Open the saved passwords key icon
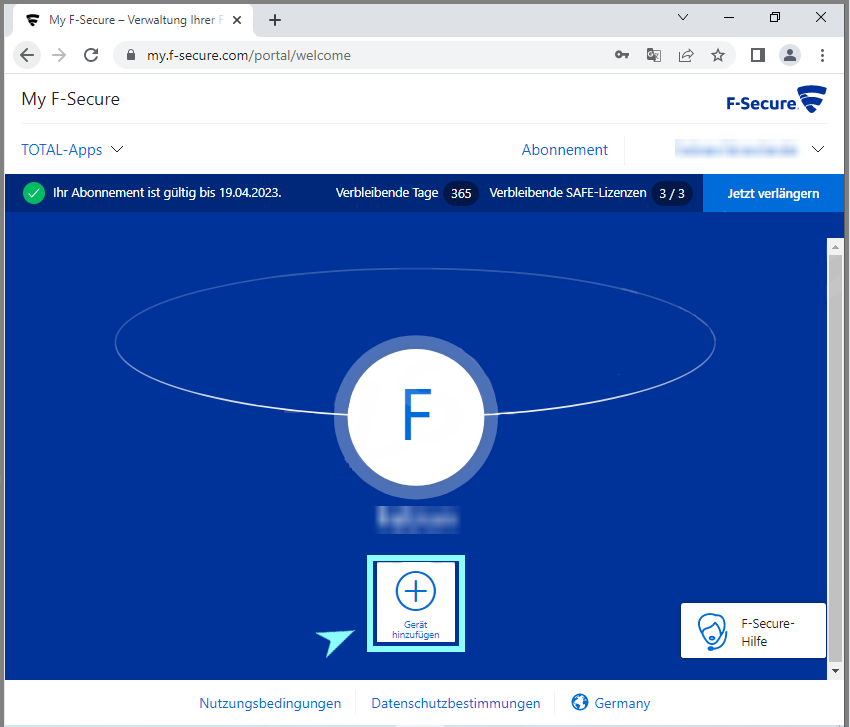850x727 pixels. (x=622, y=55)
